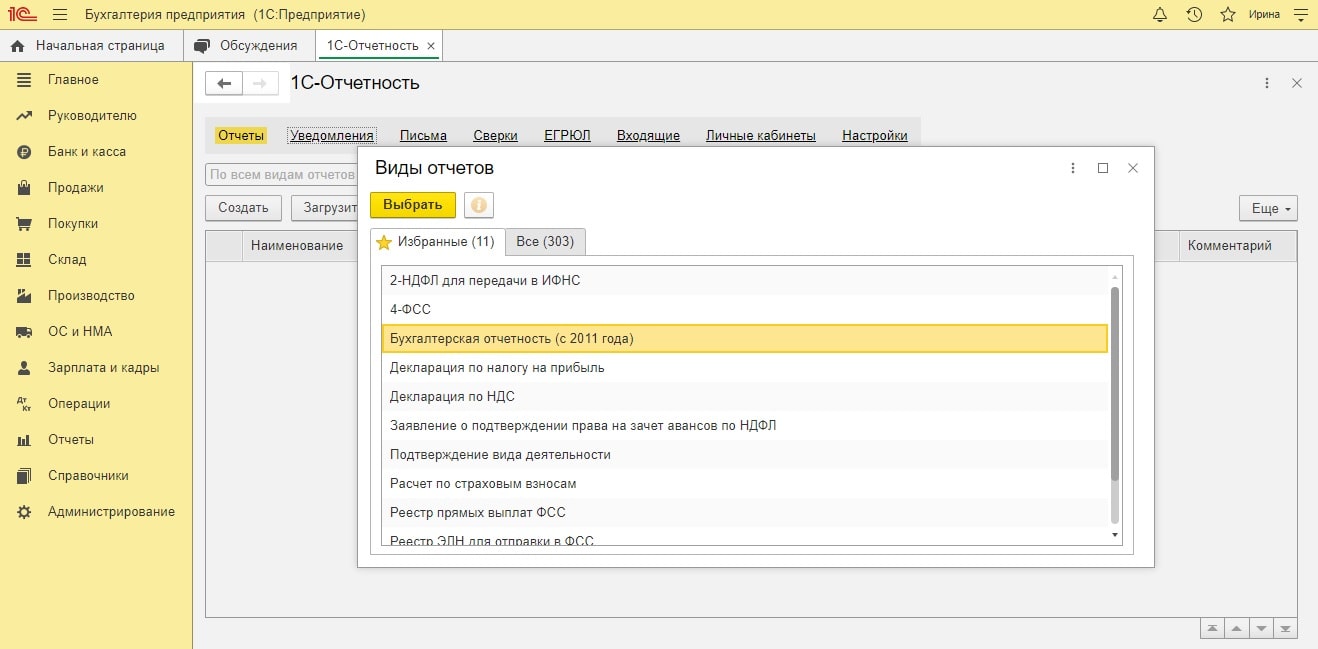Switch to the Избранные (11) tab
Image resolution: width=1318 pixels, height=649 pixels.
(x=436, y=242)
